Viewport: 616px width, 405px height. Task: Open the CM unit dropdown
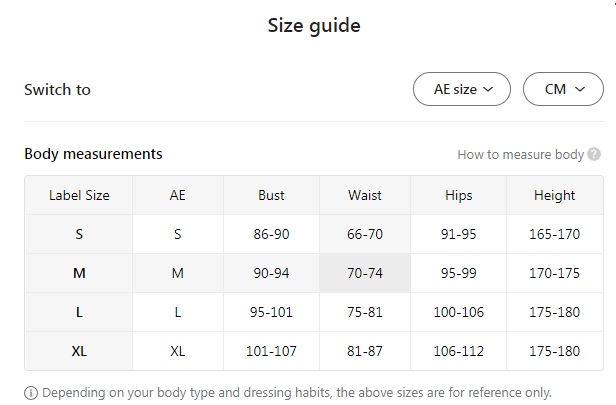[563, 89]
